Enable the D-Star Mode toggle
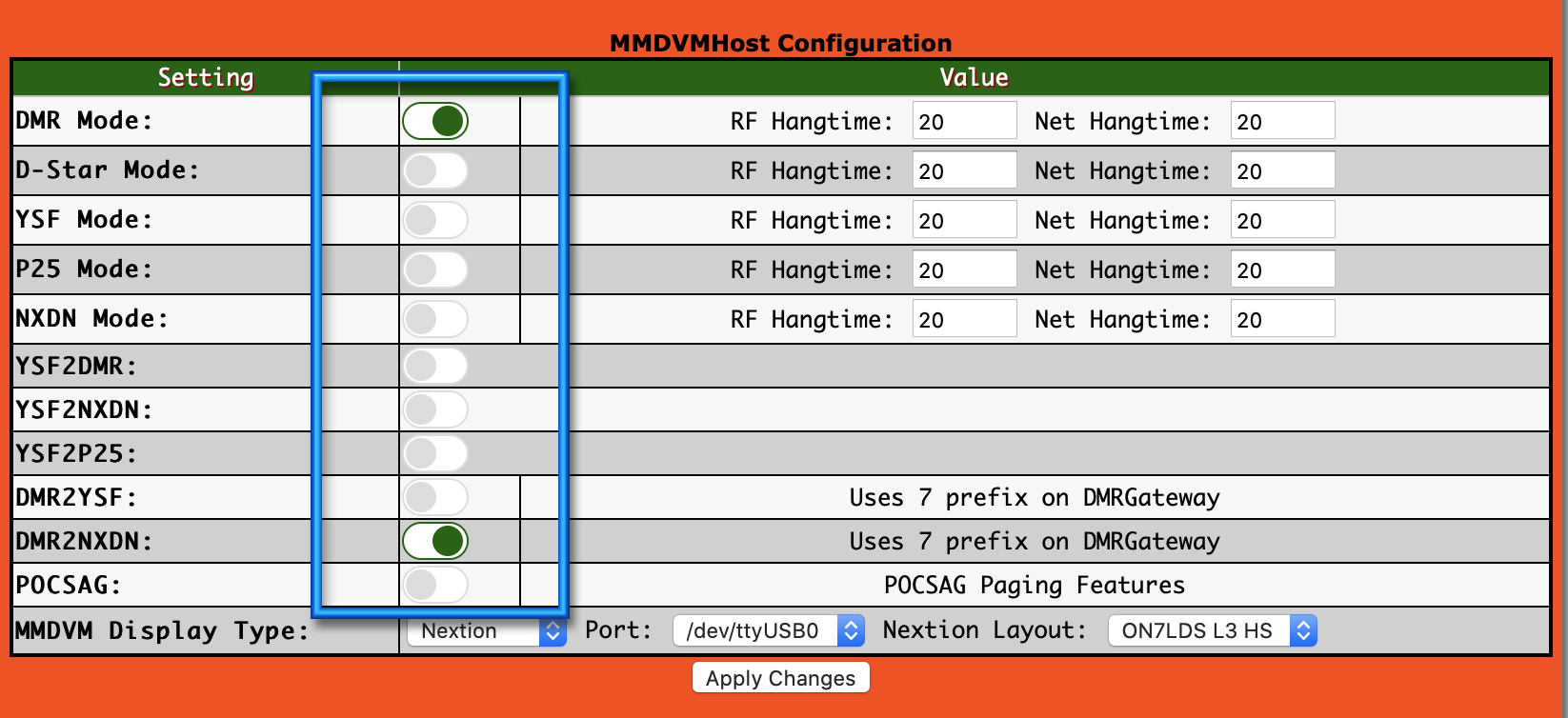 pyautogui.click(x=435, y=170)
